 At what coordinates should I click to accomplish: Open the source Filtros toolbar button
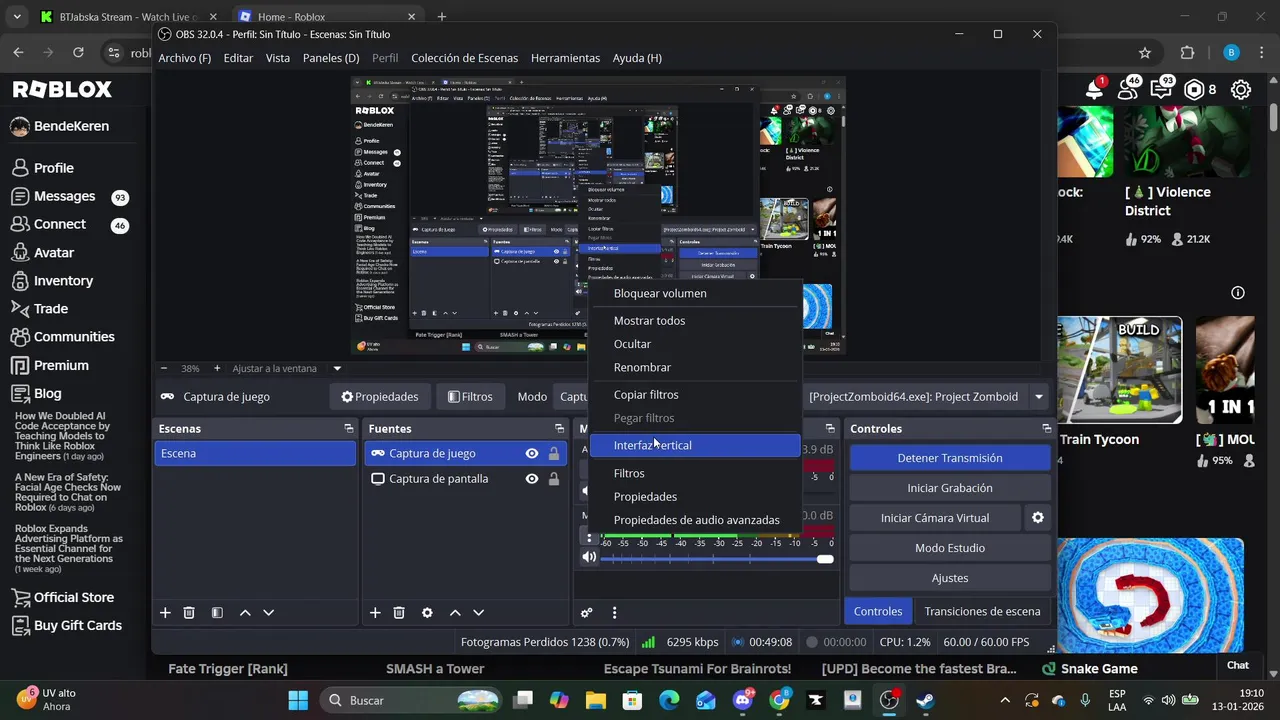click(x=470, y=397)
